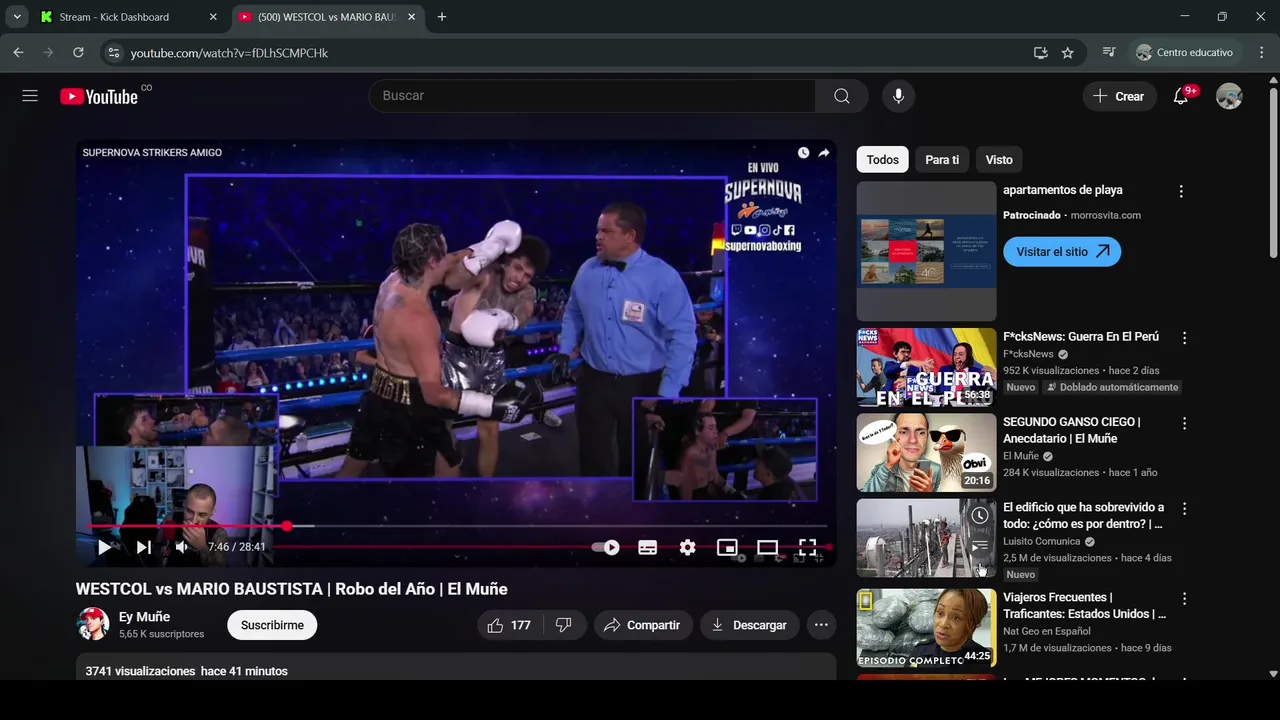Screen dimensions: 1280x720
Task: Enter full screen mode
Action: [807, 547]
